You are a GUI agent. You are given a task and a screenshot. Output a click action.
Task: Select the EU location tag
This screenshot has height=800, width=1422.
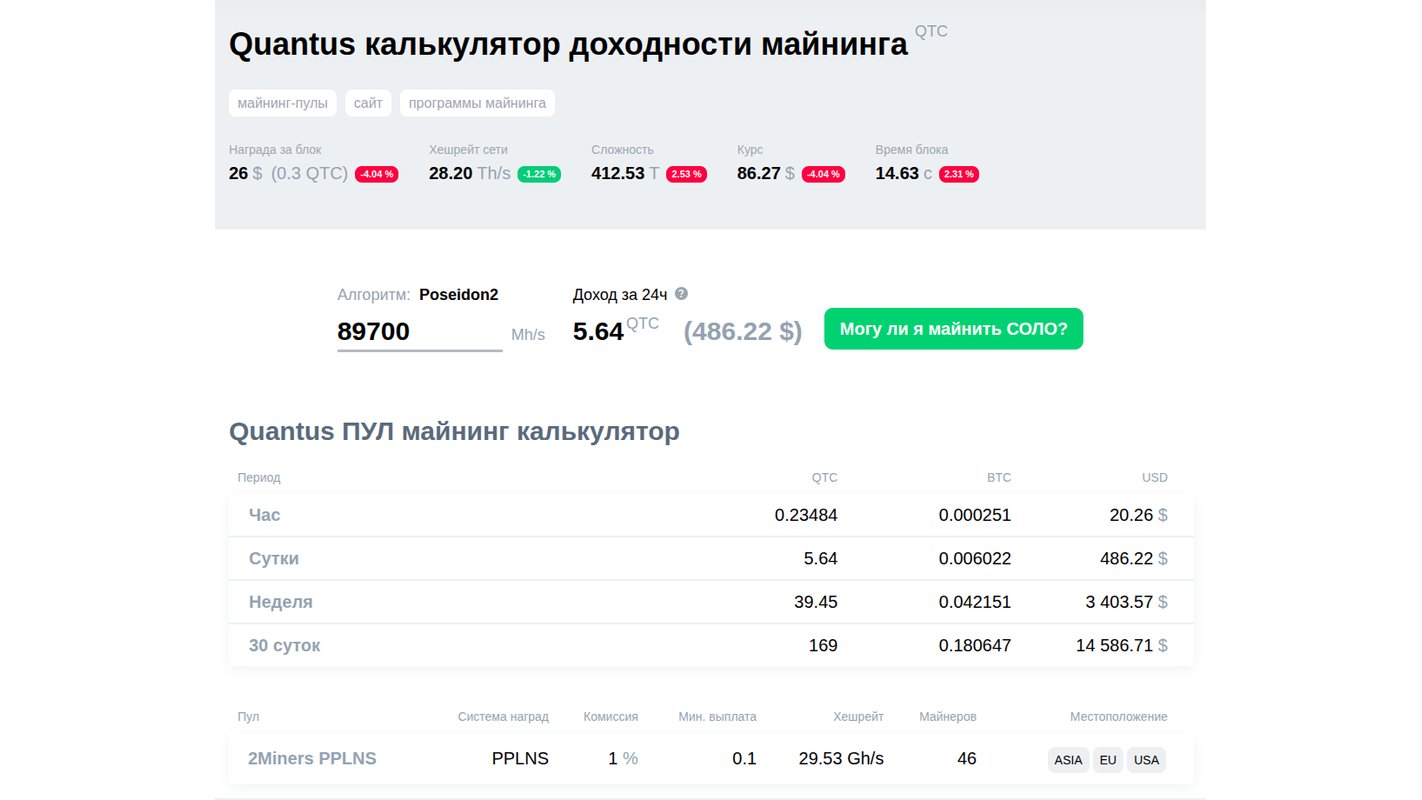click(1108, 760)
